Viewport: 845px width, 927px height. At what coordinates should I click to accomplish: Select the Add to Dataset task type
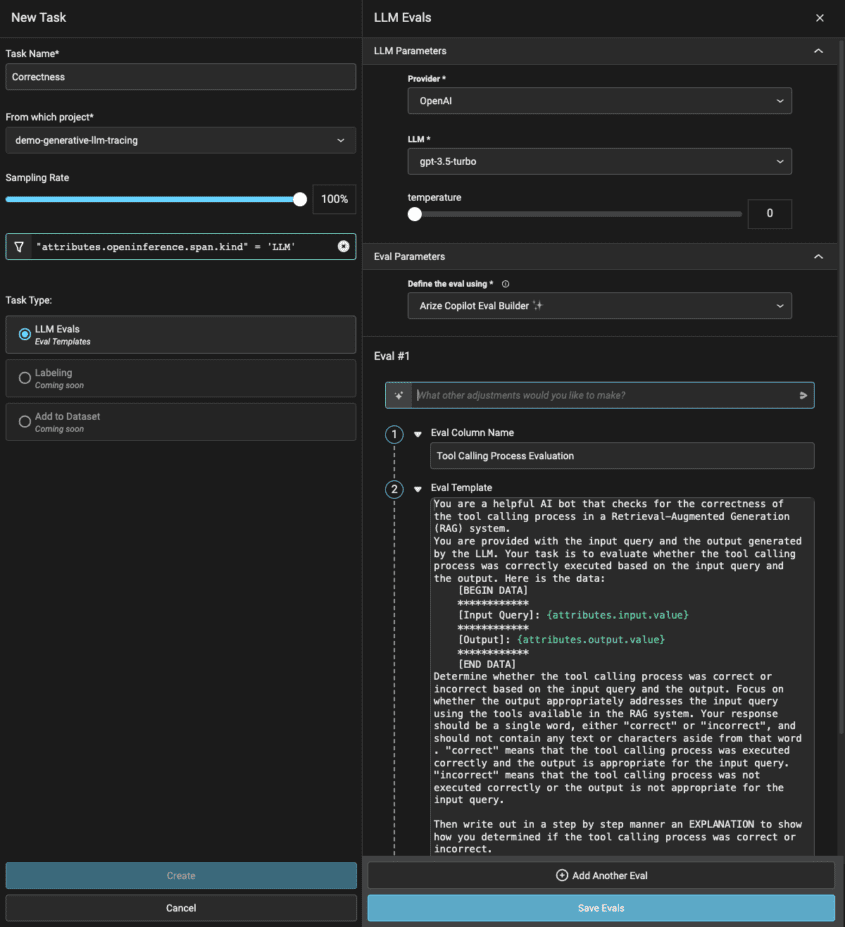pos(22,421)
